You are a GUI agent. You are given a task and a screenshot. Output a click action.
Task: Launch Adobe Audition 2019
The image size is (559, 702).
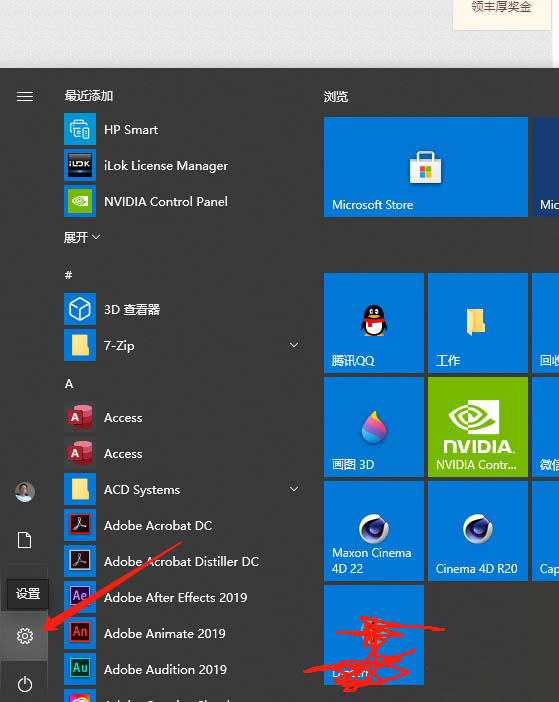[x=165, y=669]
